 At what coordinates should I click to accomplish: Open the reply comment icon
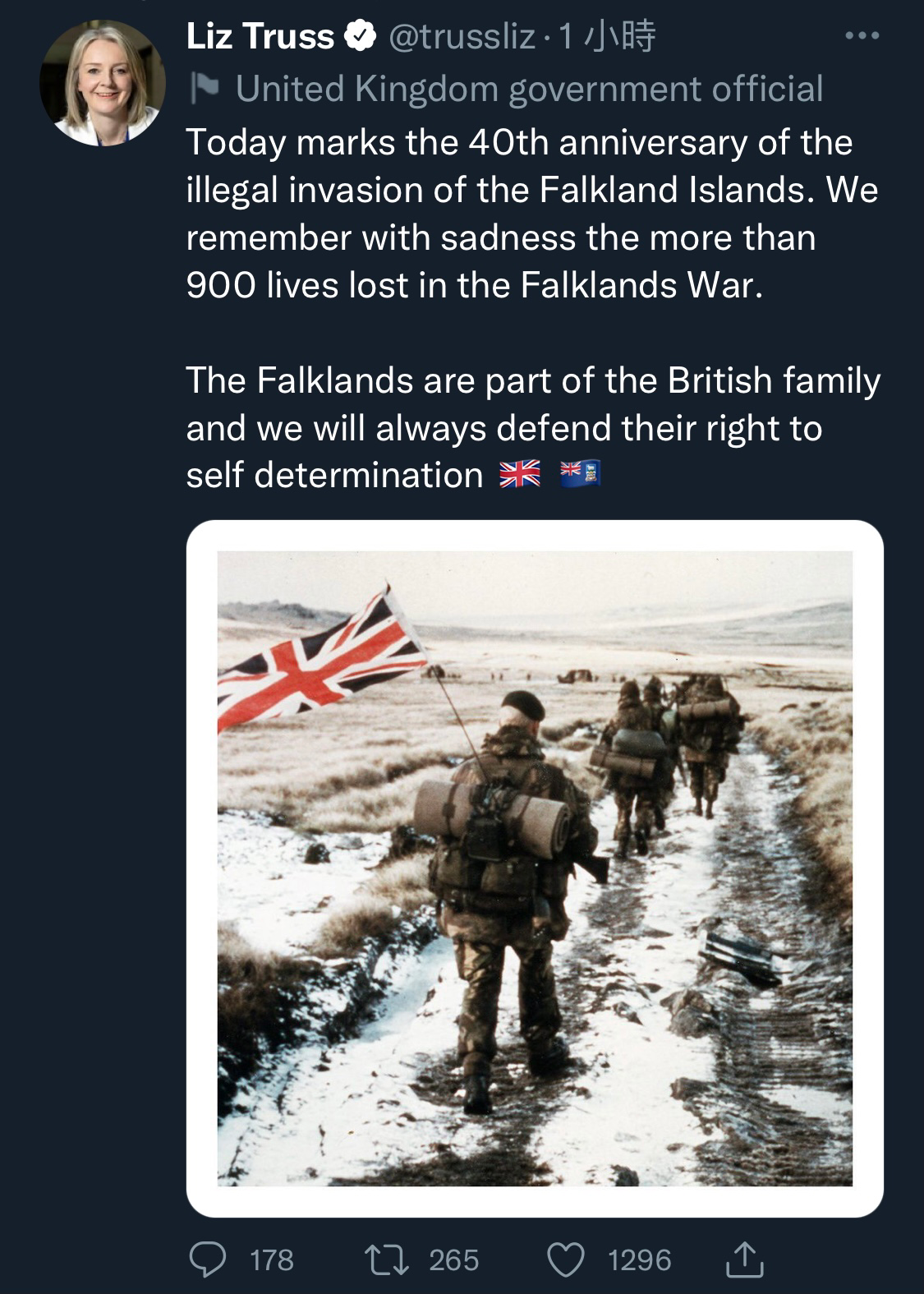tap(208, 1259)
